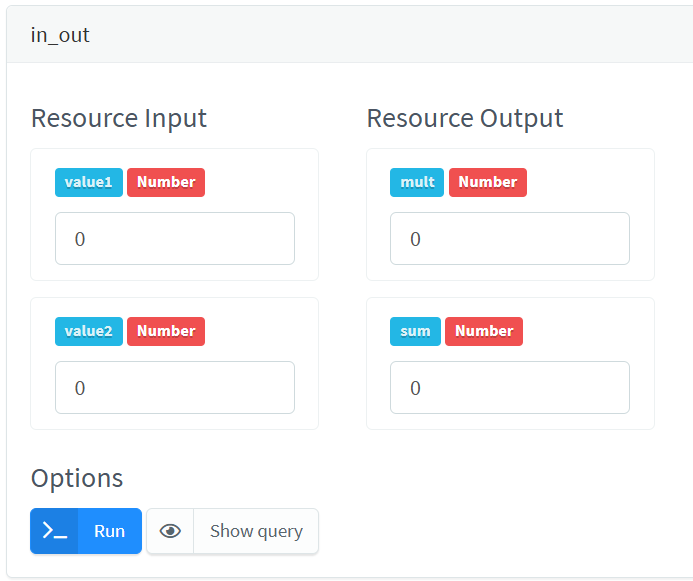693x581 pixels.
Task: Focus the value1 number input field
Action: pos(175,239)
